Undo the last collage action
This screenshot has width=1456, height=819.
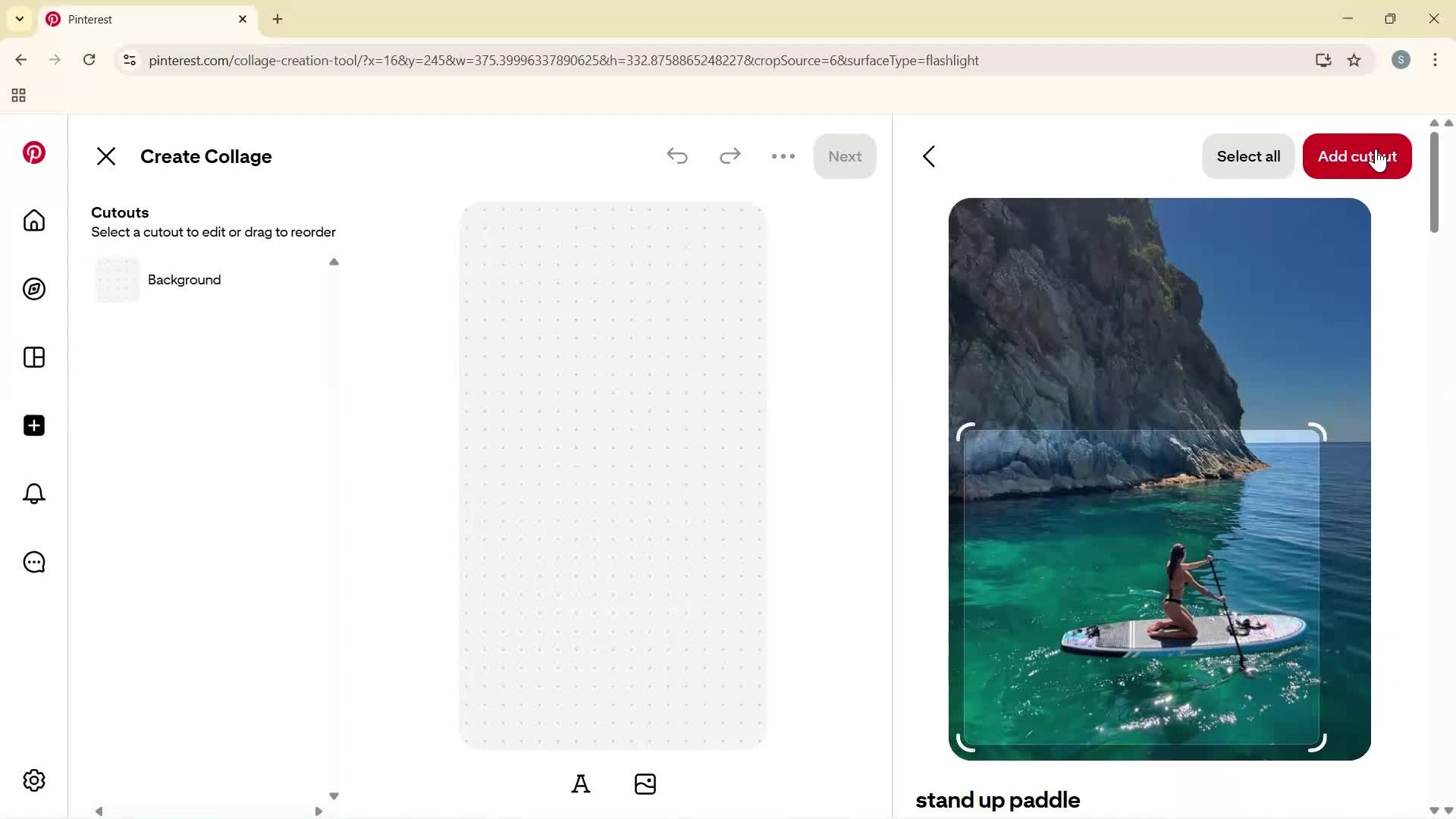click(x=677, y=156)
